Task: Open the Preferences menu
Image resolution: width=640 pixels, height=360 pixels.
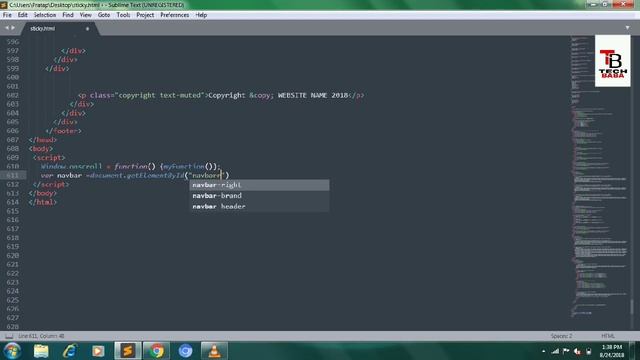Action: [x=174, y=15]
